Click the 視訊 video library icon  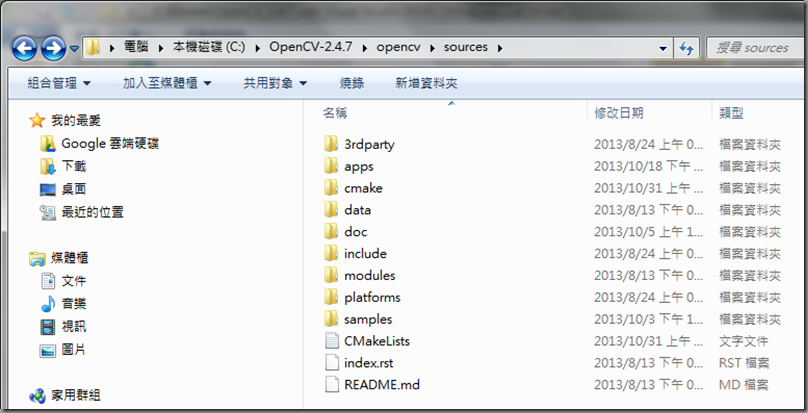48,326
